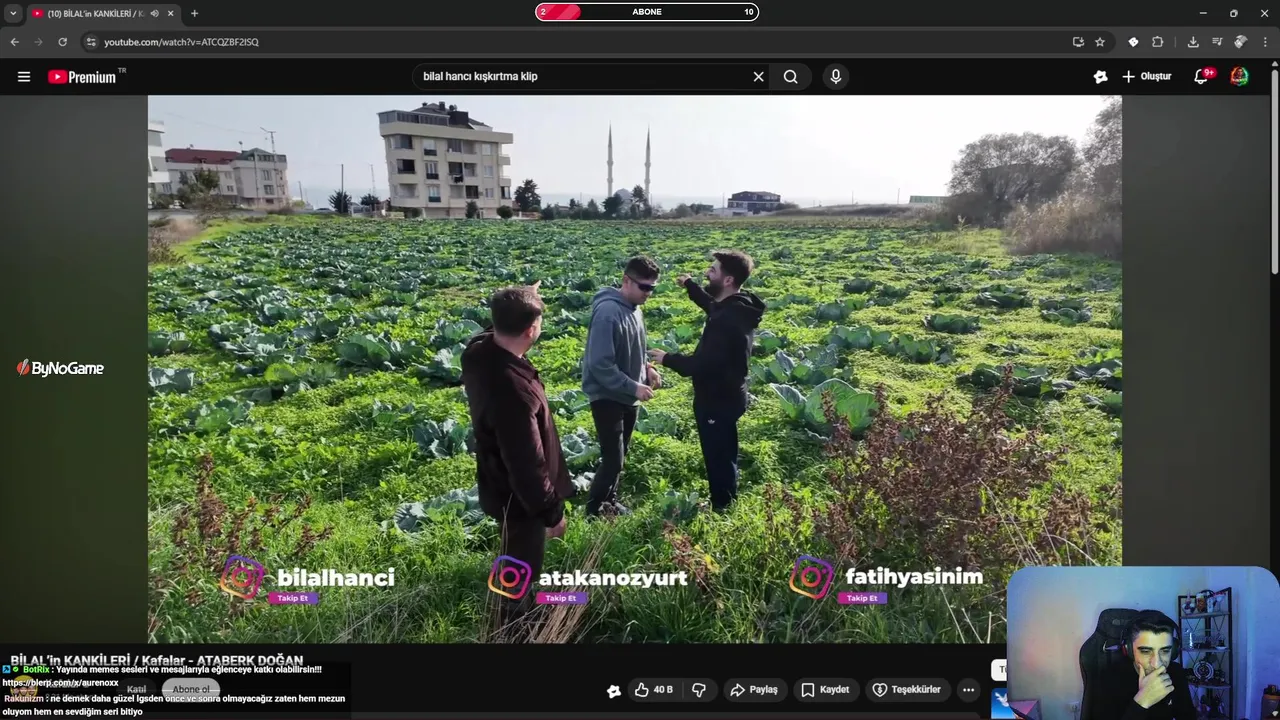The image size is (1280, 720).
Task: Click fatihyasinim Instagram overlay in video
Action: [x=886, y=579]
